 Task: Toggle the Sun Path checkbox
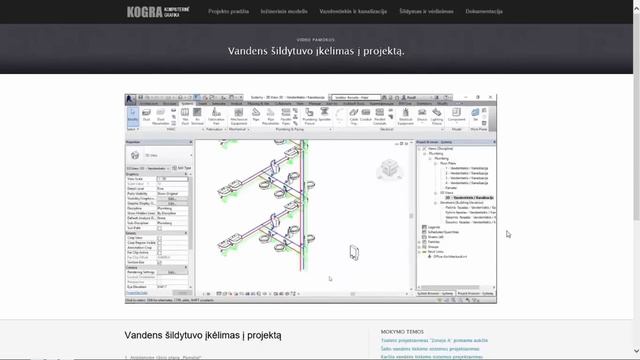coord(159,228)
